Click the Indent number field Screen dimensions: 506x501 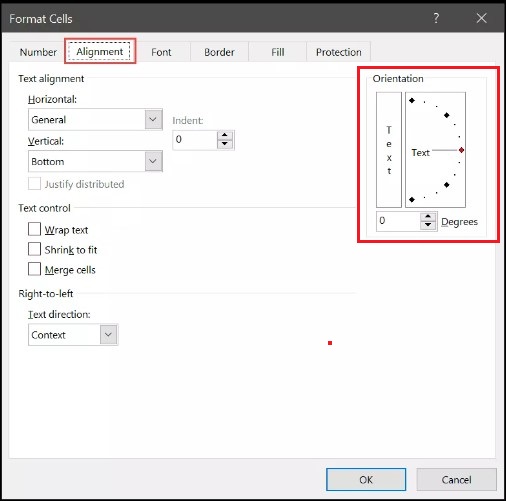coord(195,140)
